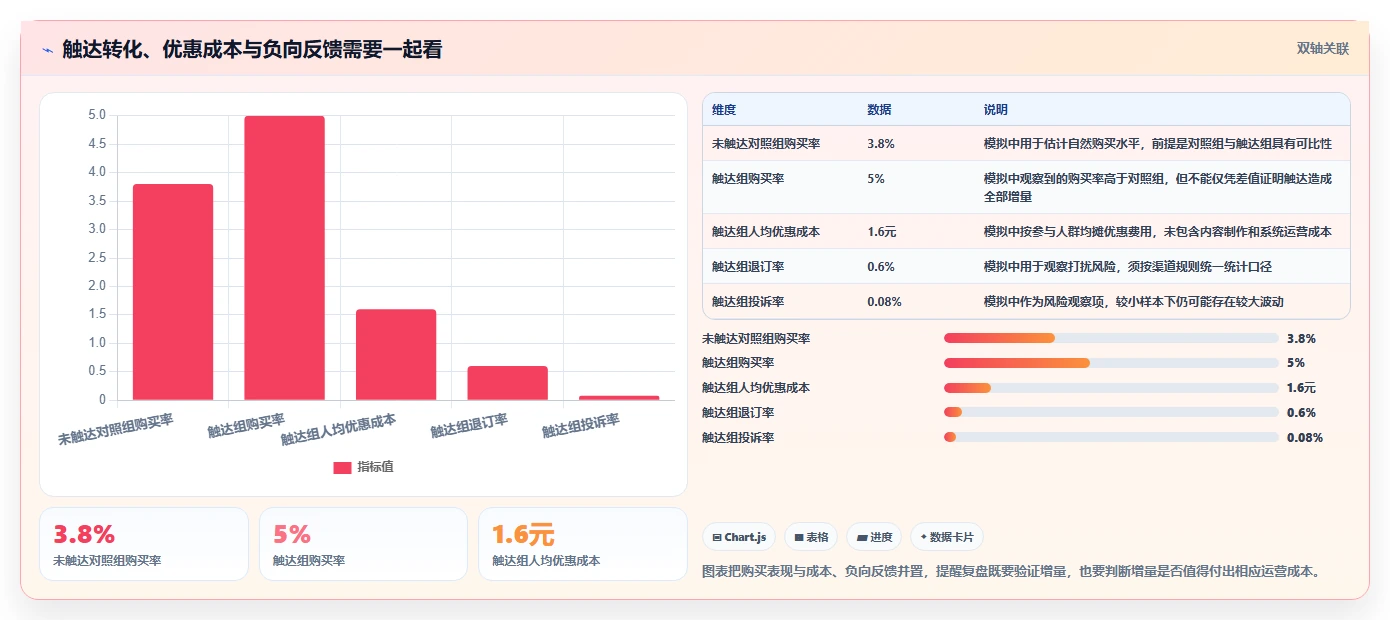Open the 5% 触达组购买率 data card

(x=363, y=544)
